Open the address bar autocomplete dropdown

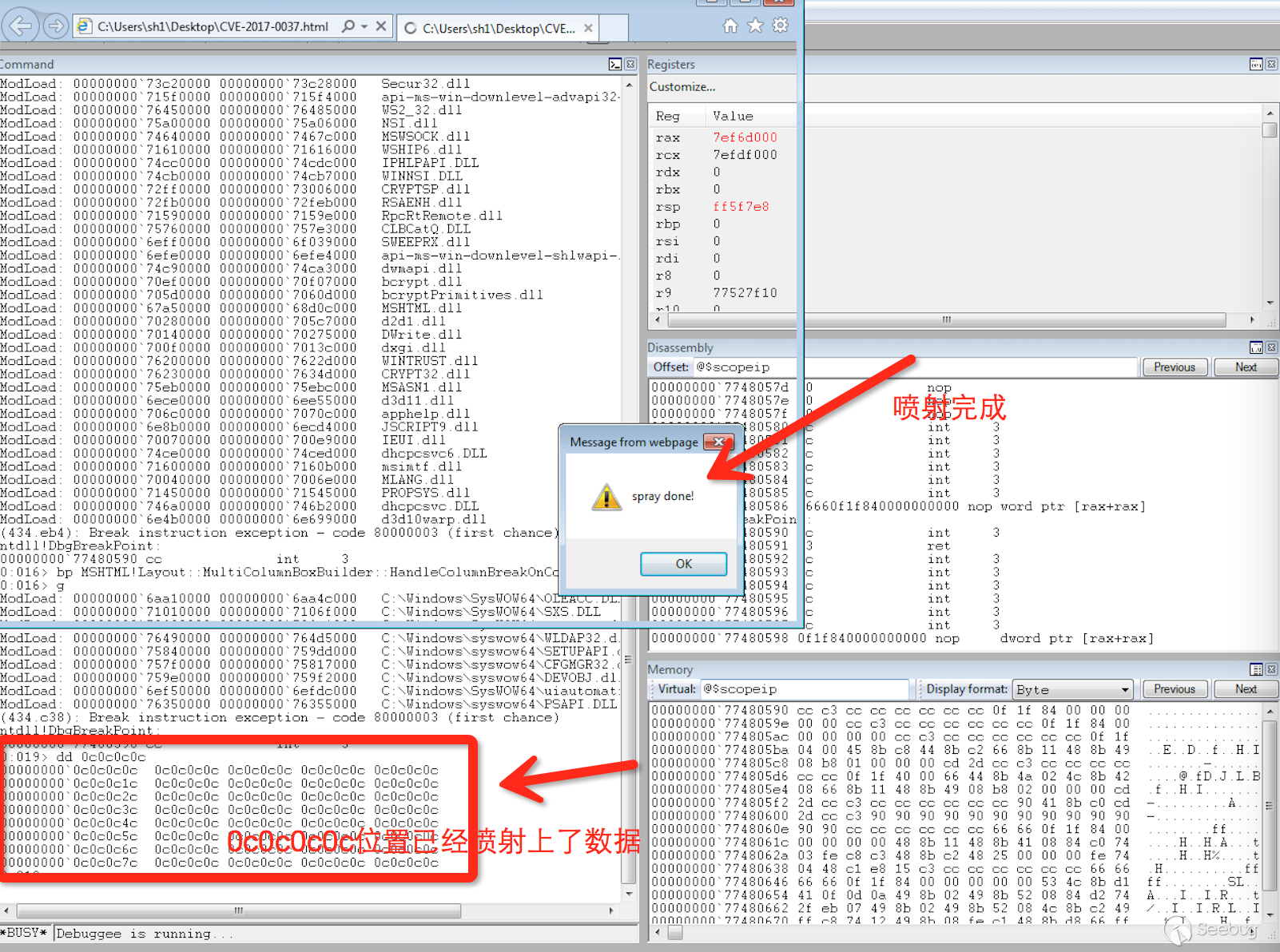point(364,26)
